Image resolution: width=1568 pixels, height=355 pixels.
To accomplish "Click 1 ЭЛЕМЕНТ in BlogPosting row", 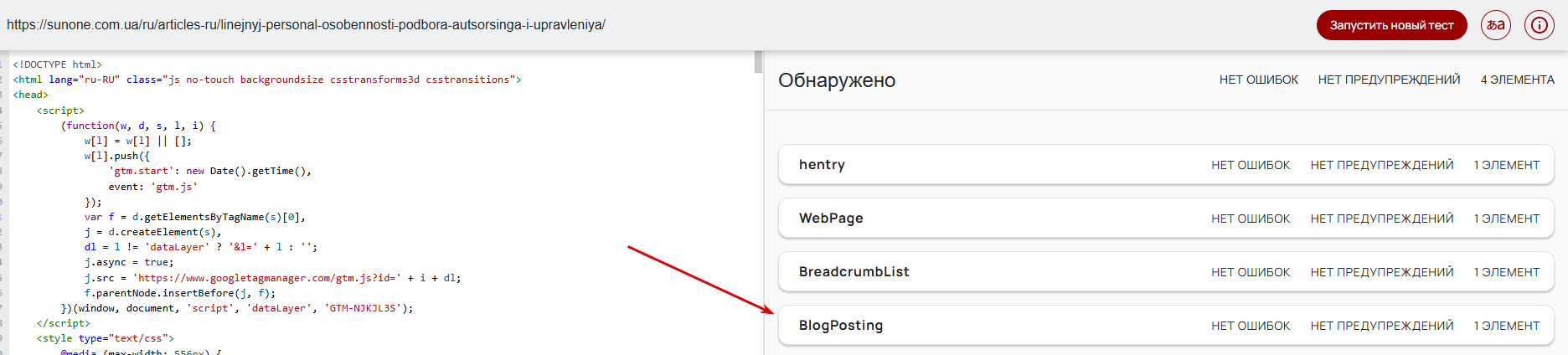I will point(1507,326).
